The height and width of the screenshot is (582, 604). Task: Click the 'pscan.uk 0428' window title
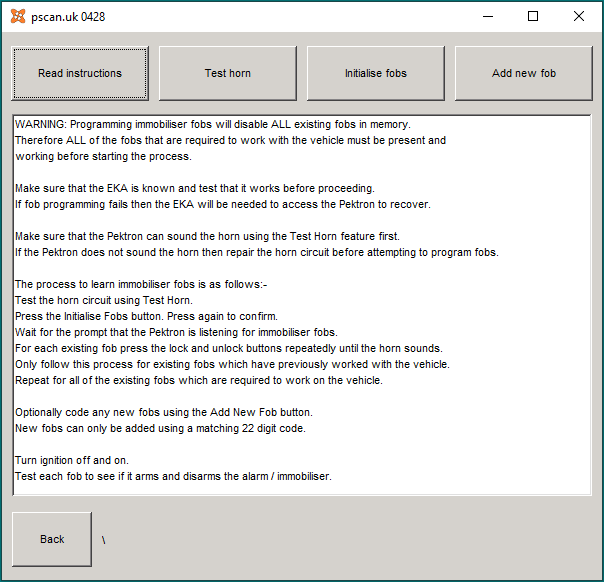tap(68, 17)
